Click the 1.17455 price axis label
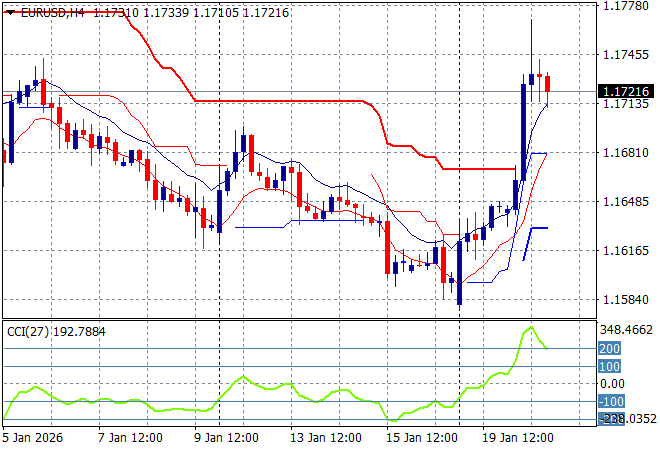The height and width of the screenshot is (450, 660). 626,55
